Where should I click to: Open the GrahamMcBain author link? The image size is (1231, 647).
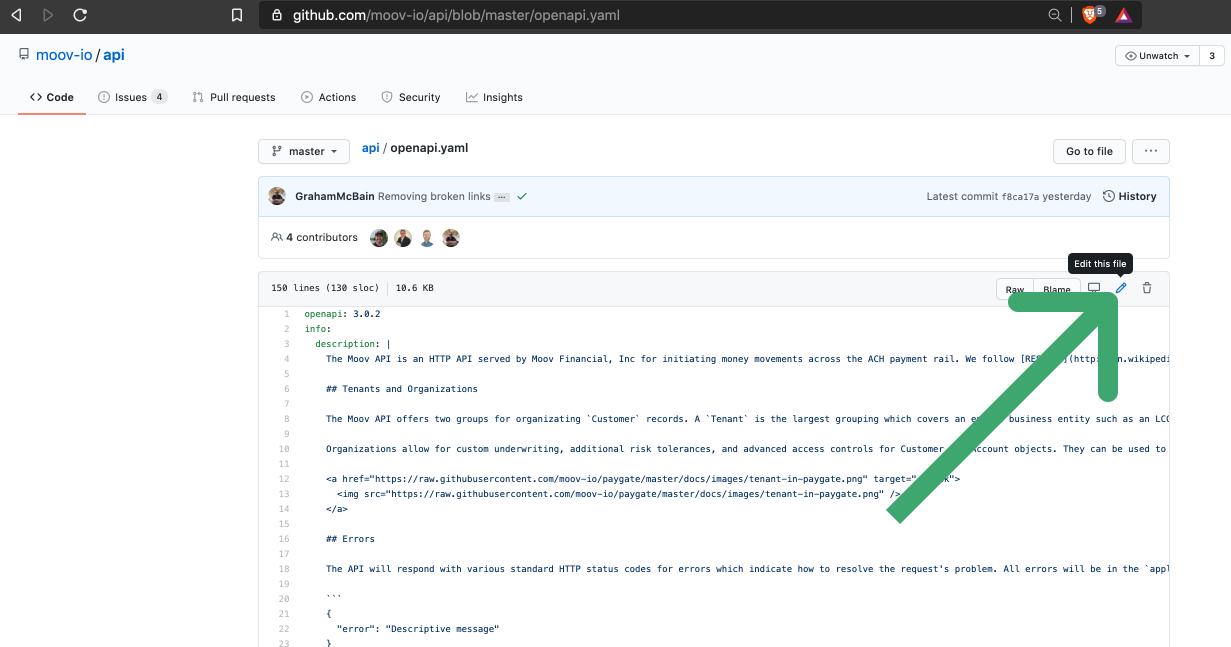tap(335, 196)
